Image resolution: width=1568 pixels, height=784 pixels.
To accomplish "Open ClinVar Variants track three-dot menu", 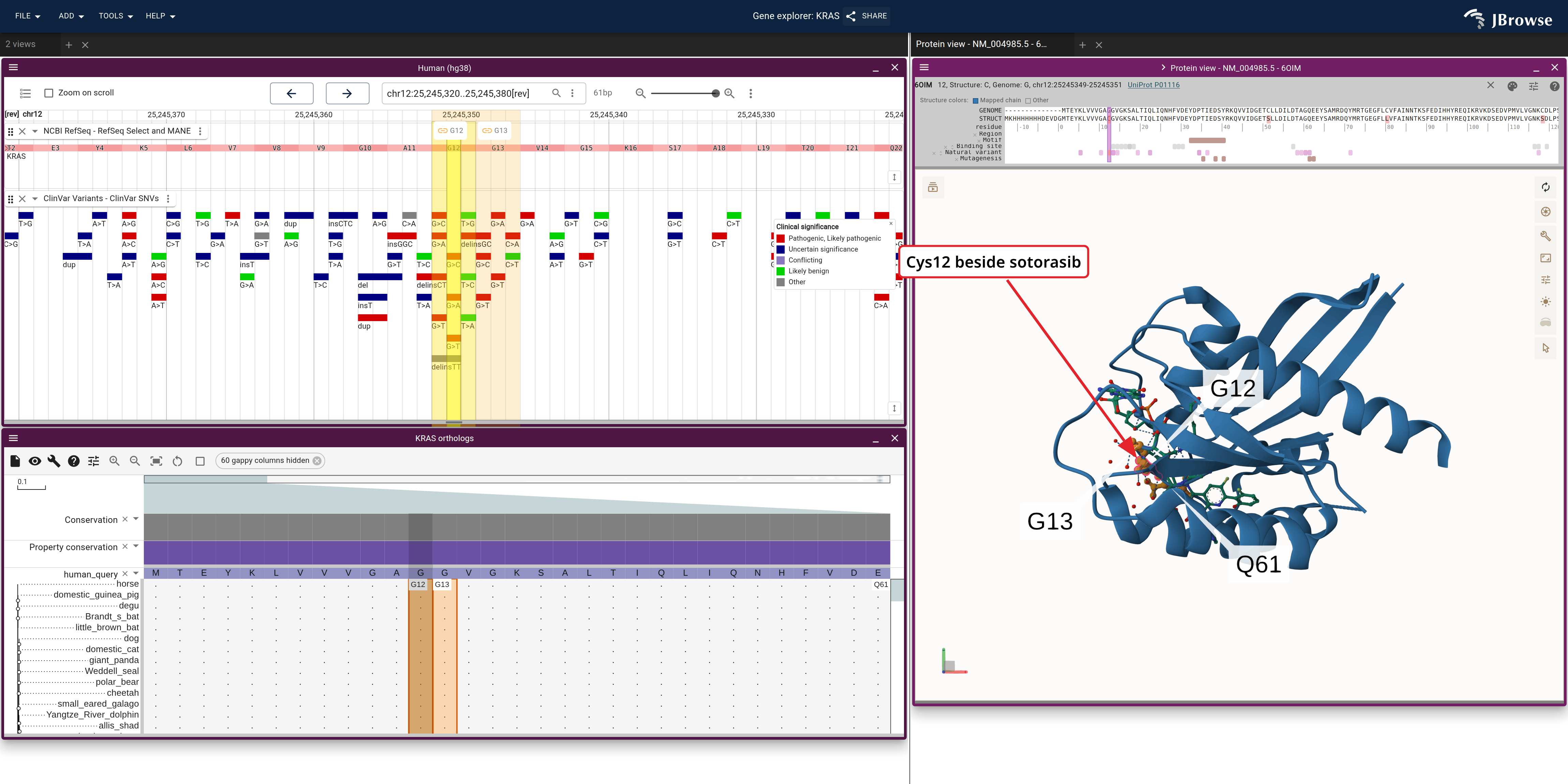I will pos(168,199).
